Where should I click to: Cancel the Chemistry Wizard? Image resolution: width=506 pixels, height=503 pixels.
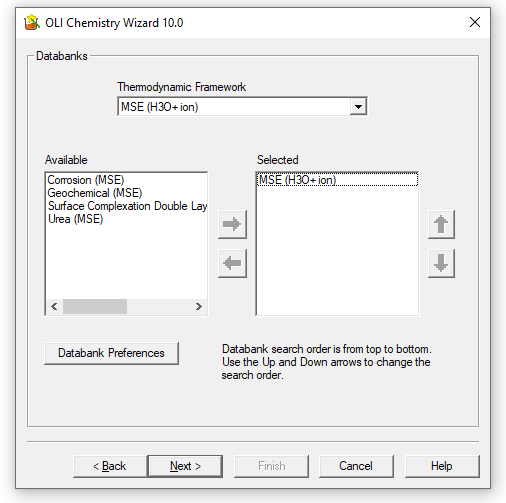(356, 466)
